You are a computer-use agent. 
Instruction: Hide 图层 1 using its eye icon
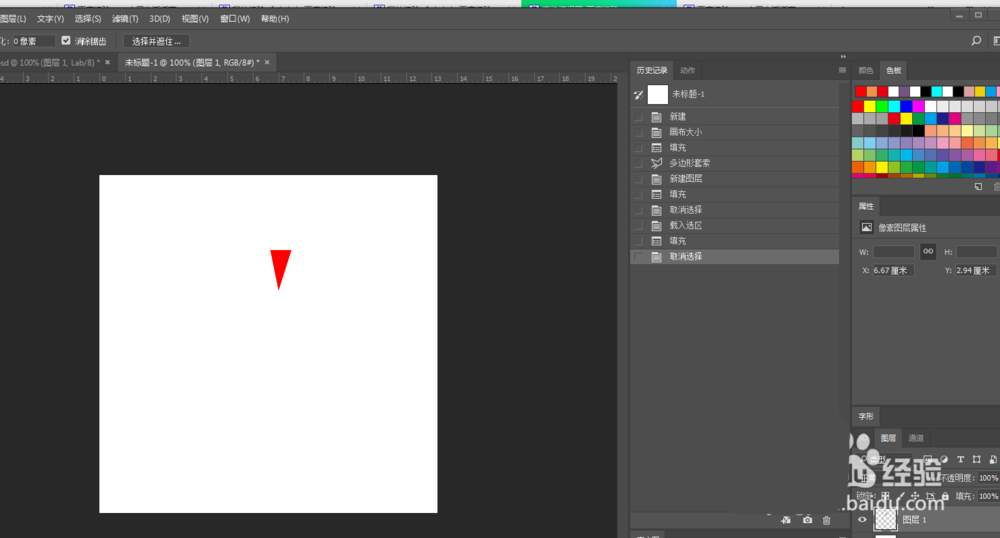863,520
